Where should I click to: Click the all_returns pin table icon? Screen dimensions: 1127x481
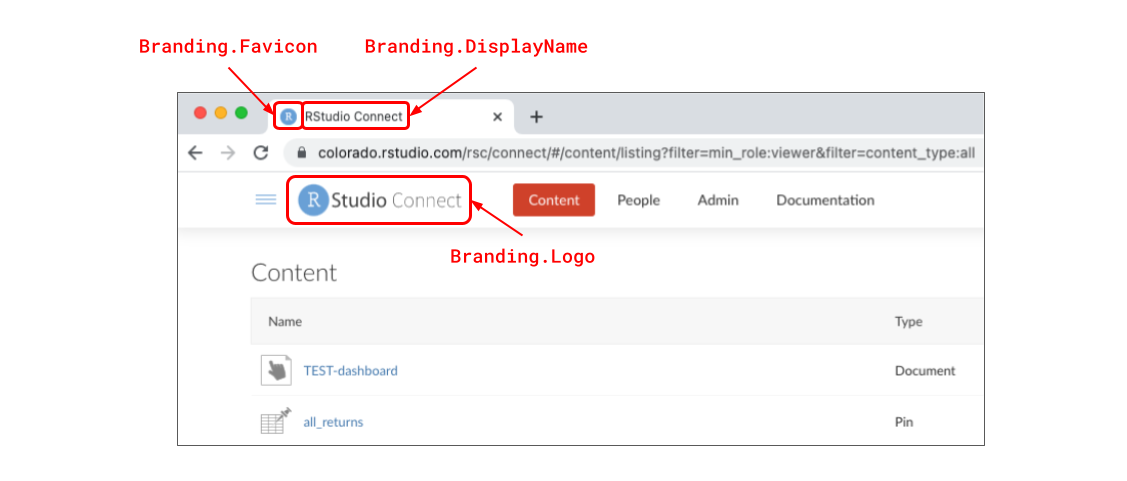click(275, 421)
